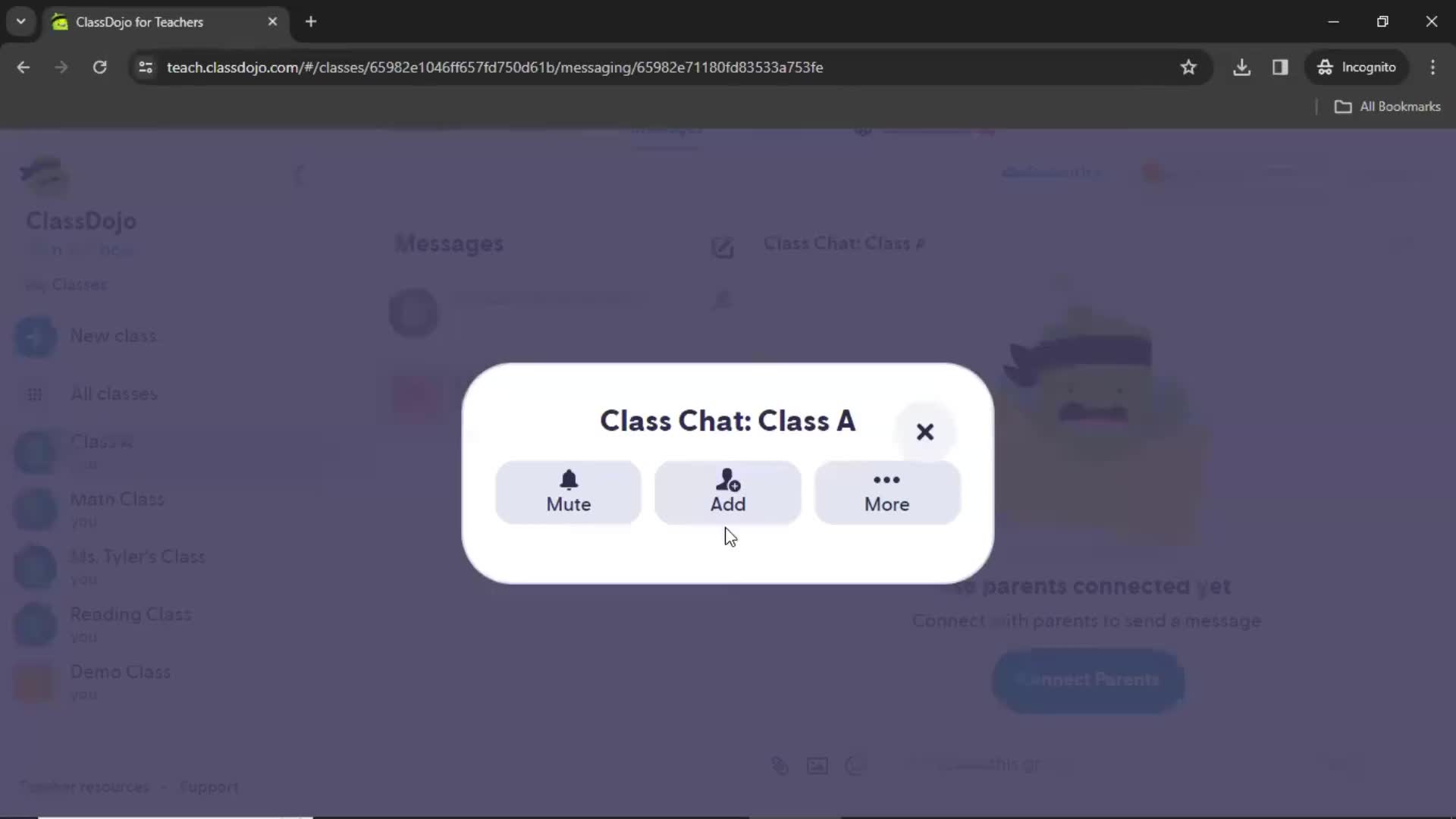
Task: Click the New class icon in sidebar
Action: click(x=35, y=336)
